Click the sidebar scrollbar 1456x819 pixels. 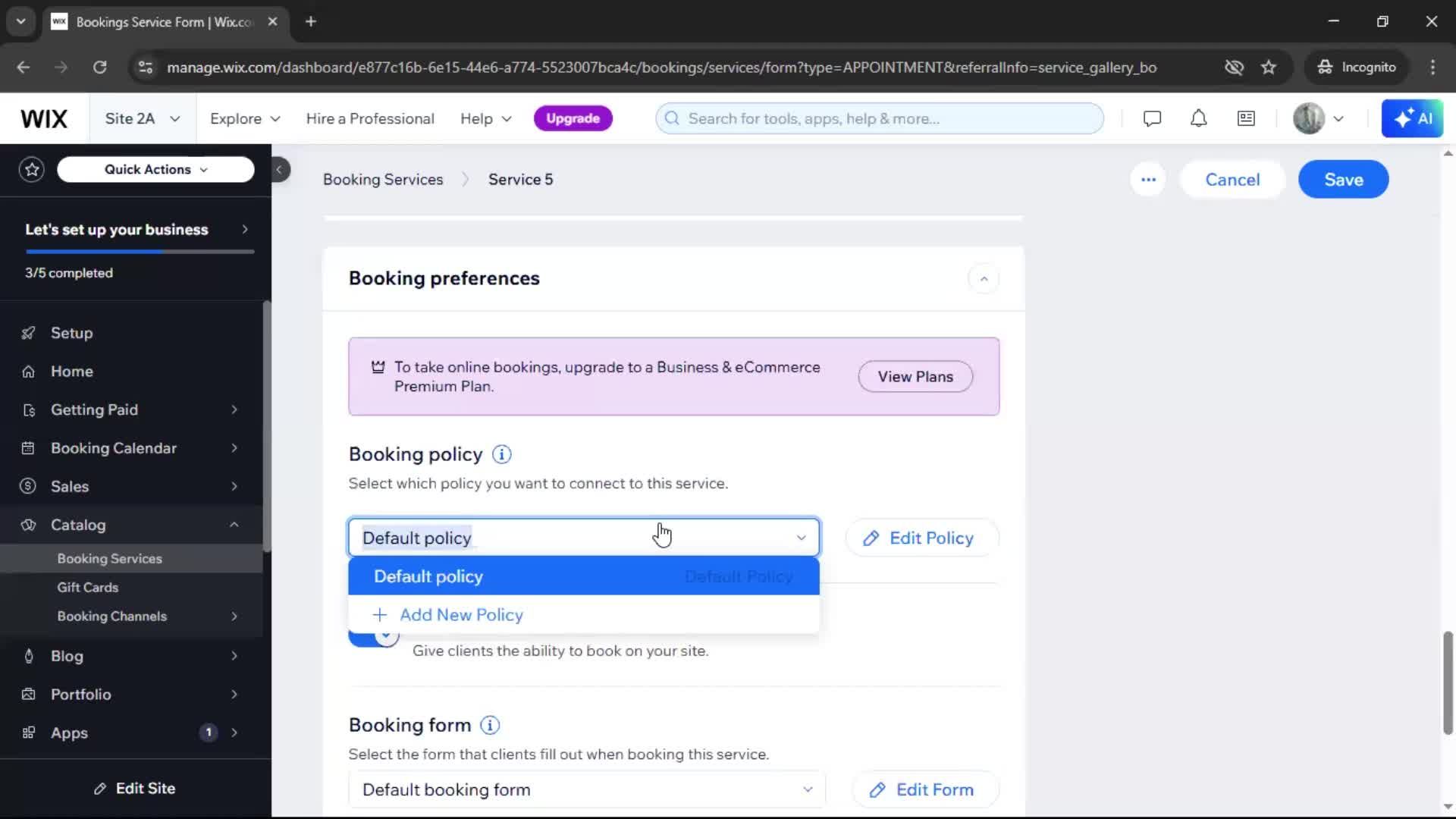click(x=266, y=426)
